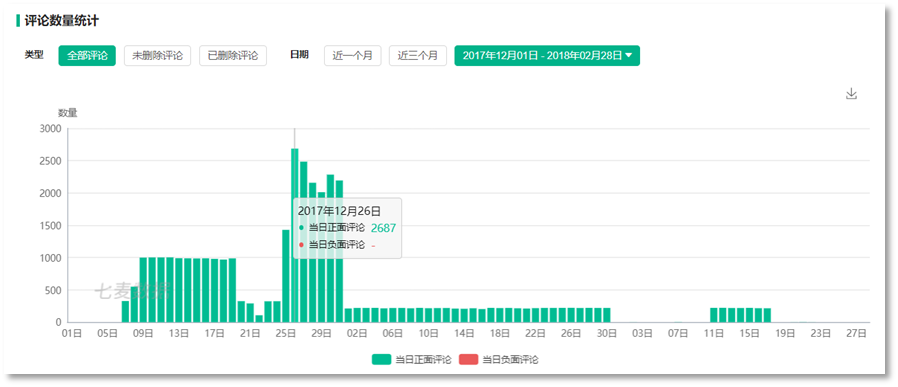
Task: Click the x-axis label 17日
Action: (215, 333)
